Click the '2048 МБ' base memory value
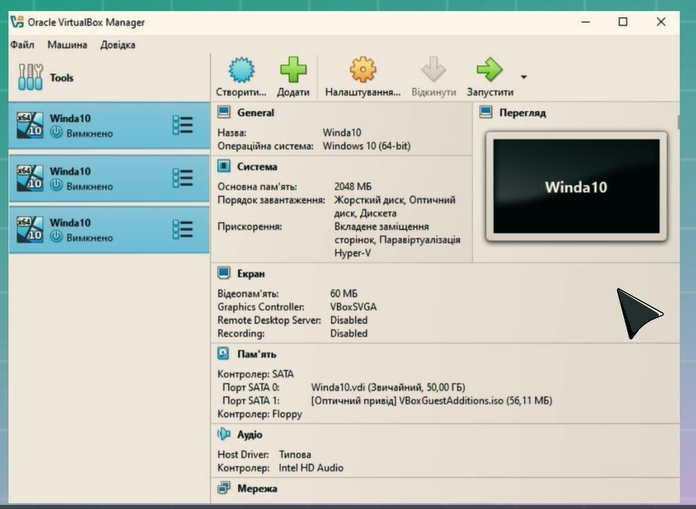 (353, 186)
